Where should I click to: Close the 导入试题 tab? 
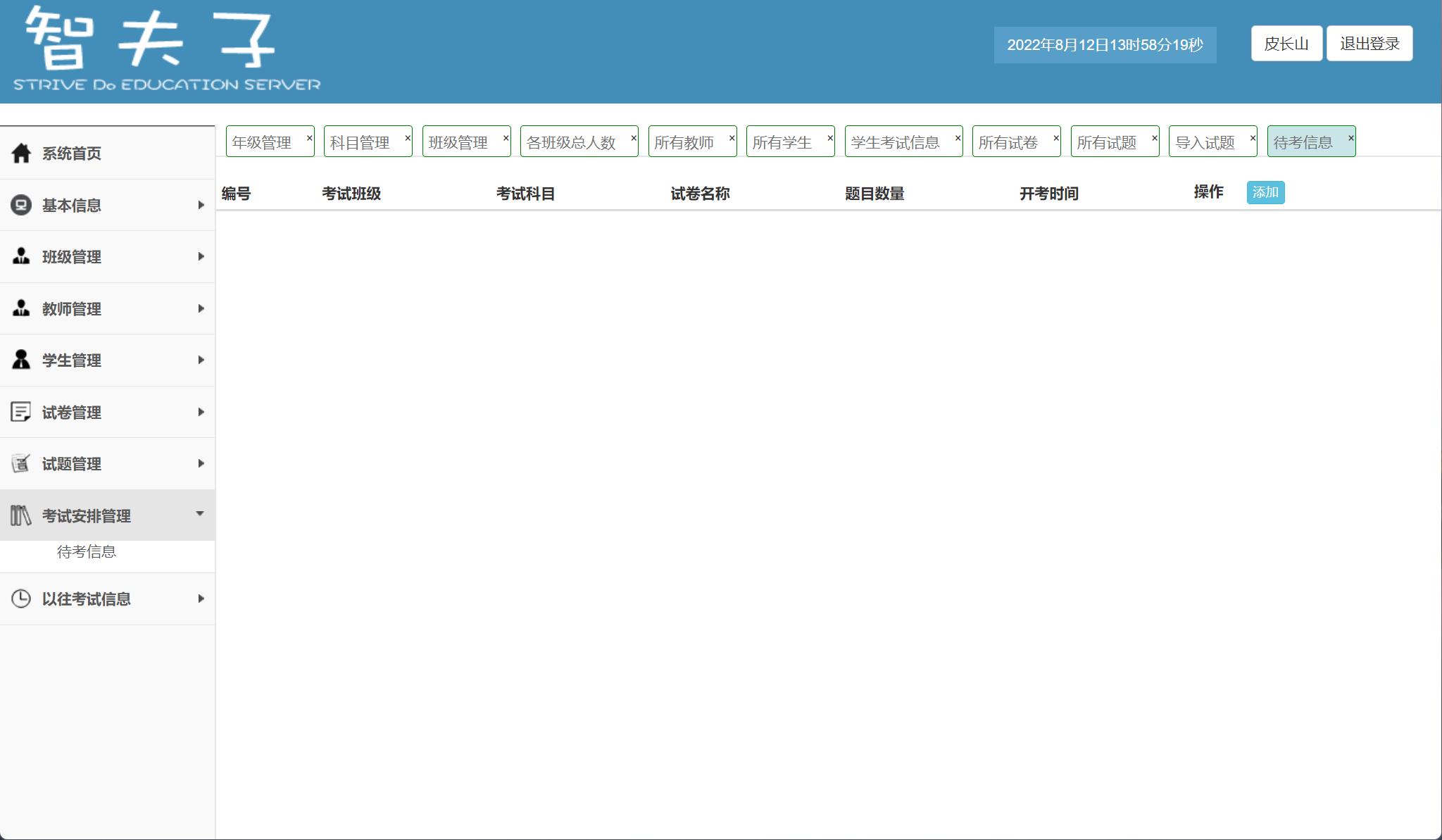(x=1253, y=138)
